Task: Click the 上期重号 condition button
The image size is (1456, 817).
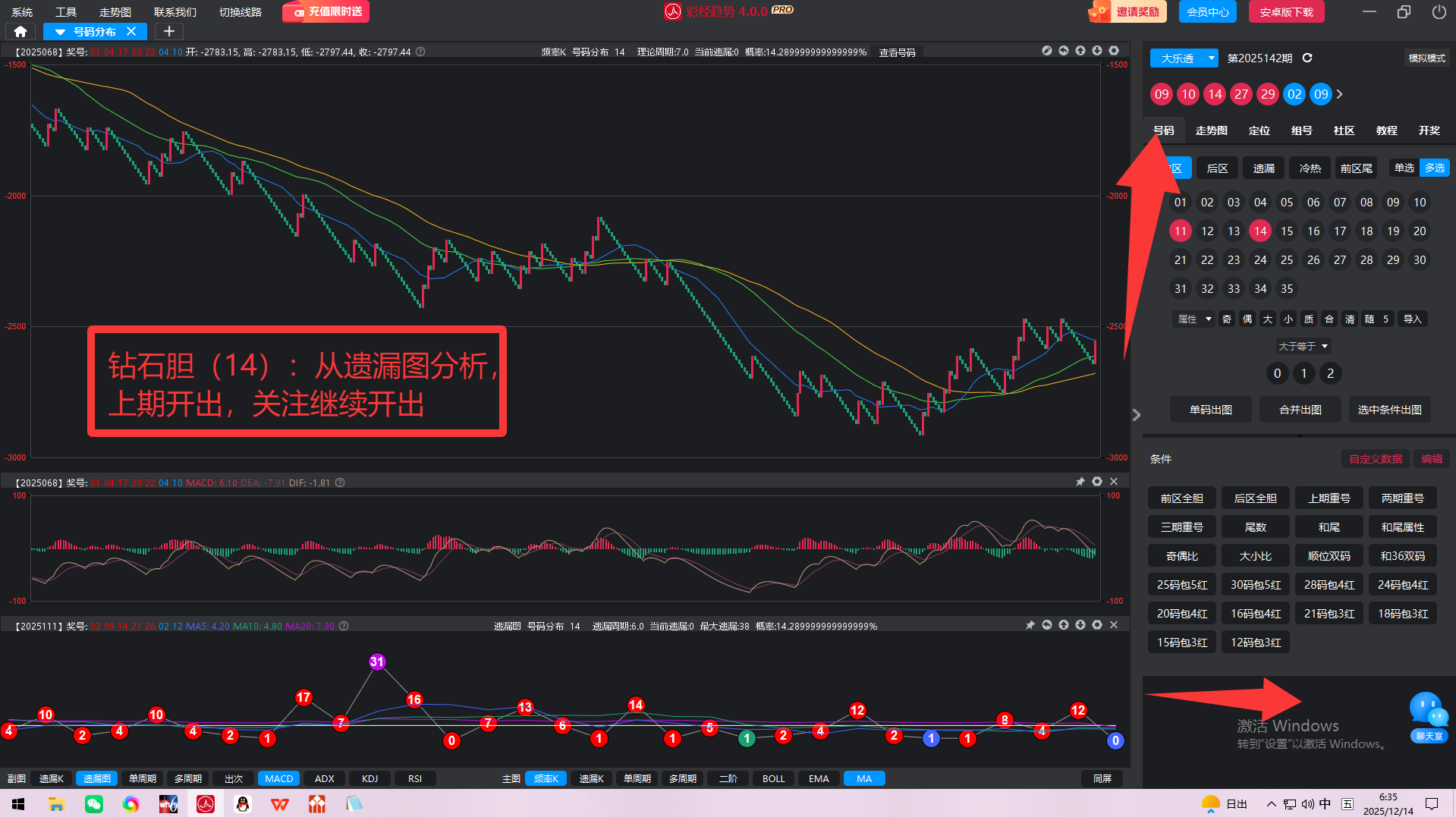Action: tap(1329, 498)
